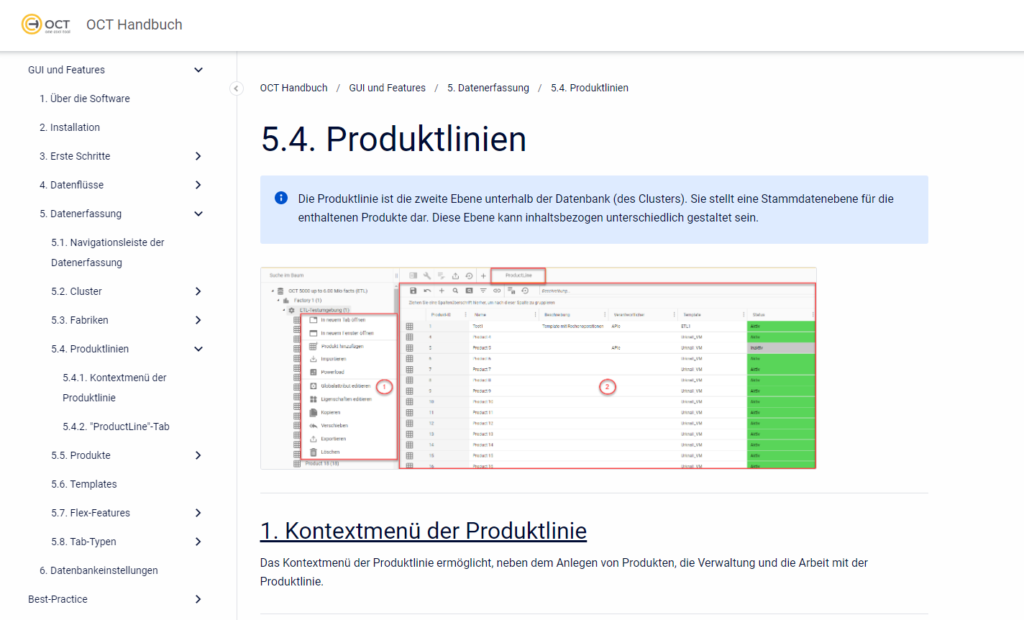The height and width of the screenshot is (620, 1024).
Task: Click OCT Handbuch in the breadcrumb
Action: 293,88
